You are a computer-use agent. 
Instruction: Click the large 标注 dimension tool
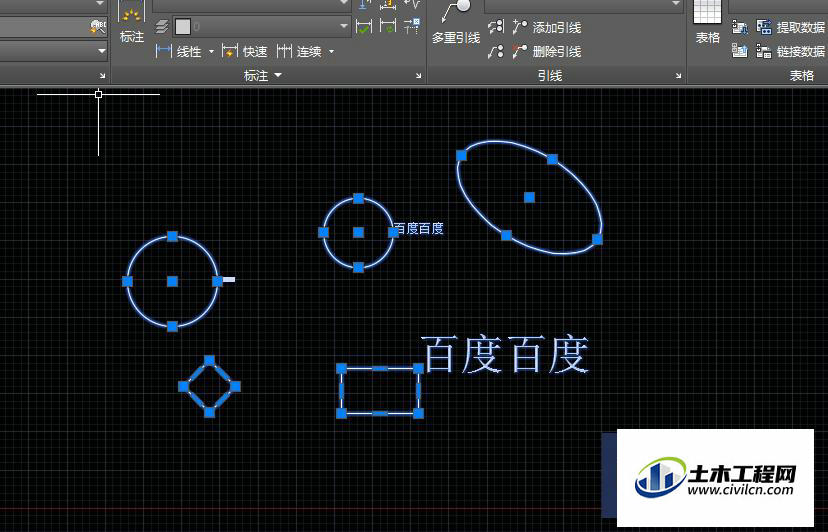pyautogui.click(x=131, y=22)
